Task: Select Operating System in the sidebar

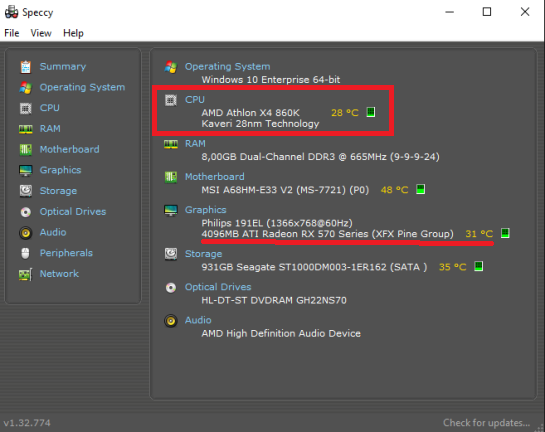Action: (82, 87)
